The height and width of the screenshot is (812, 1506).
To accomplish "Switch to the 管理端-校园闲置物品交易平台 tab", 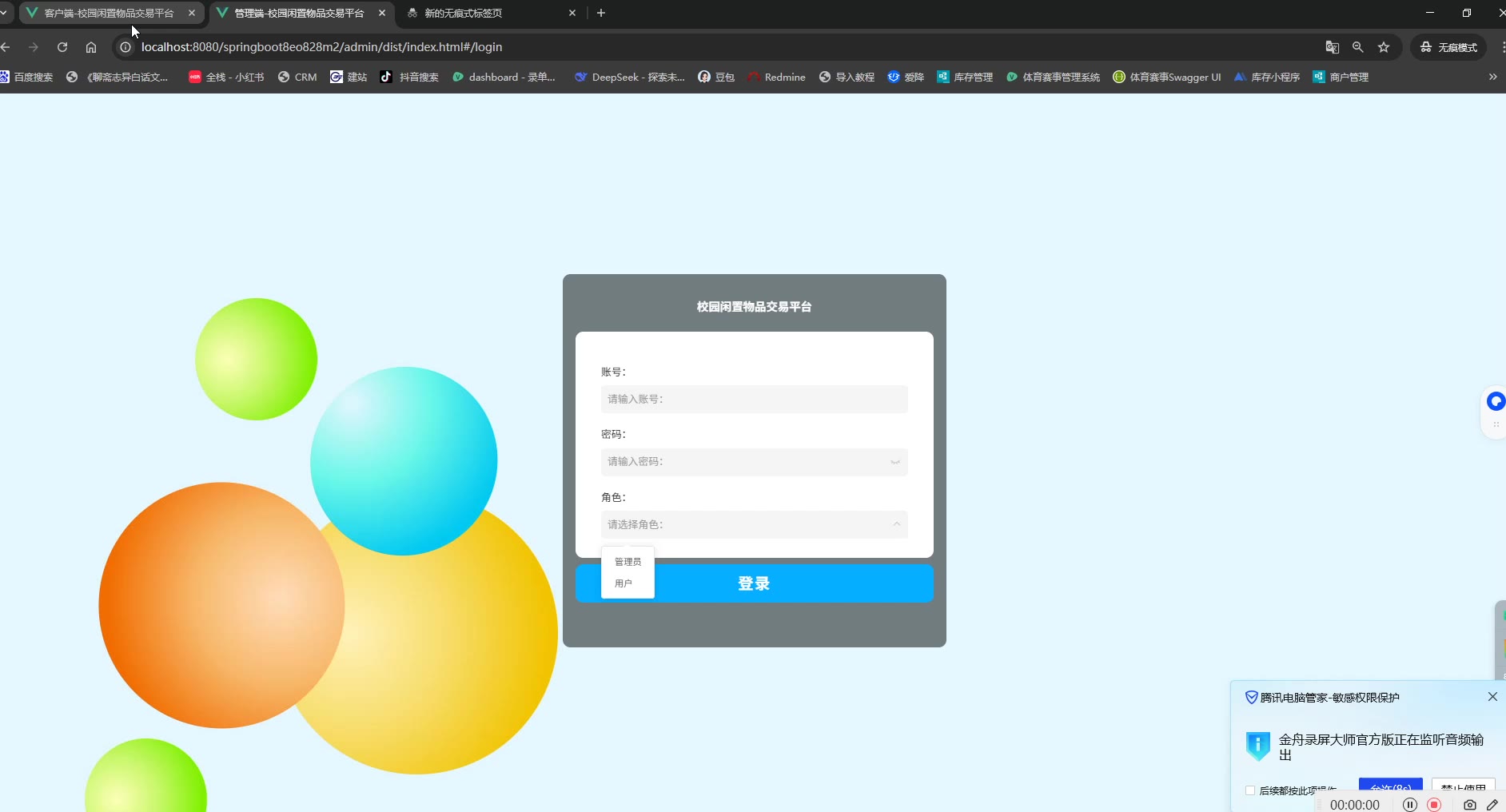I will [x=300, y=13].
